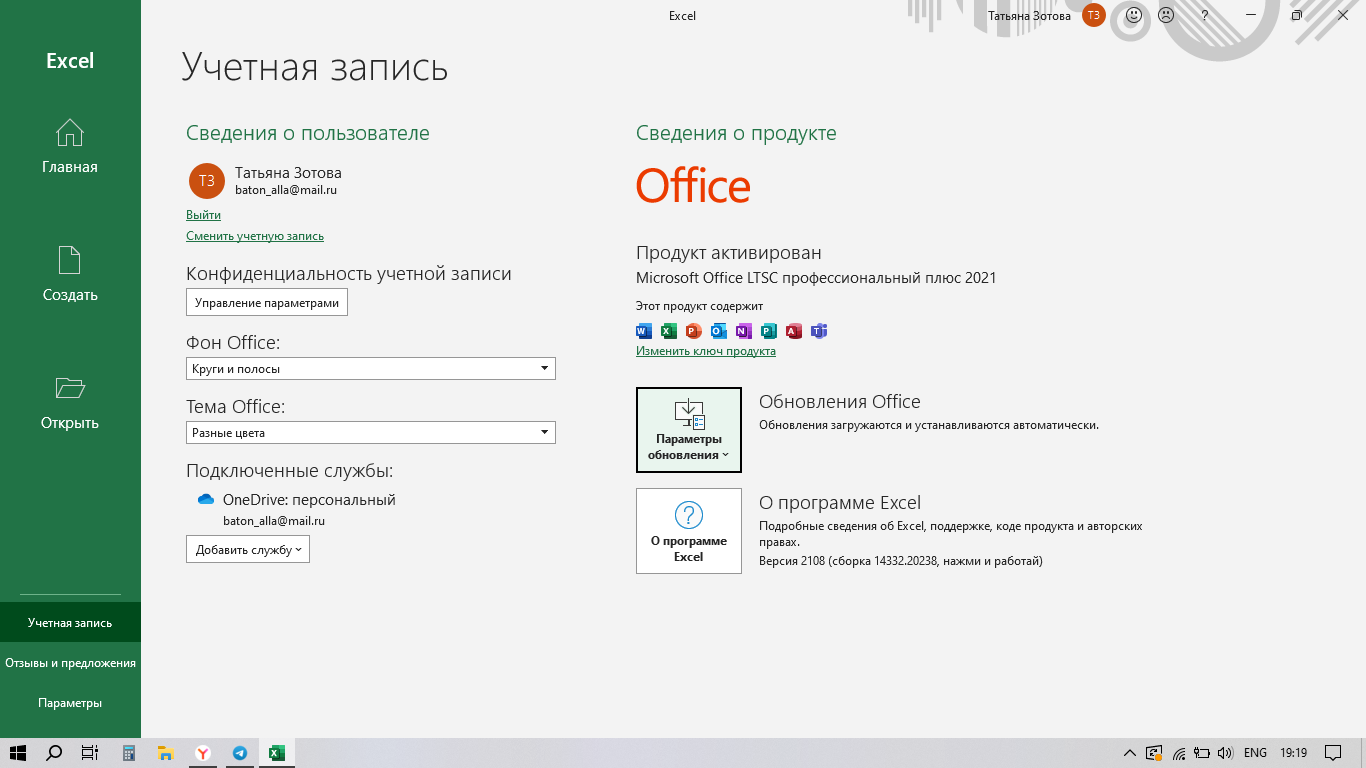The image size is (1366, 768).
Task: Click the ТЗ avatar beside user details
Action: pos(207,181)
